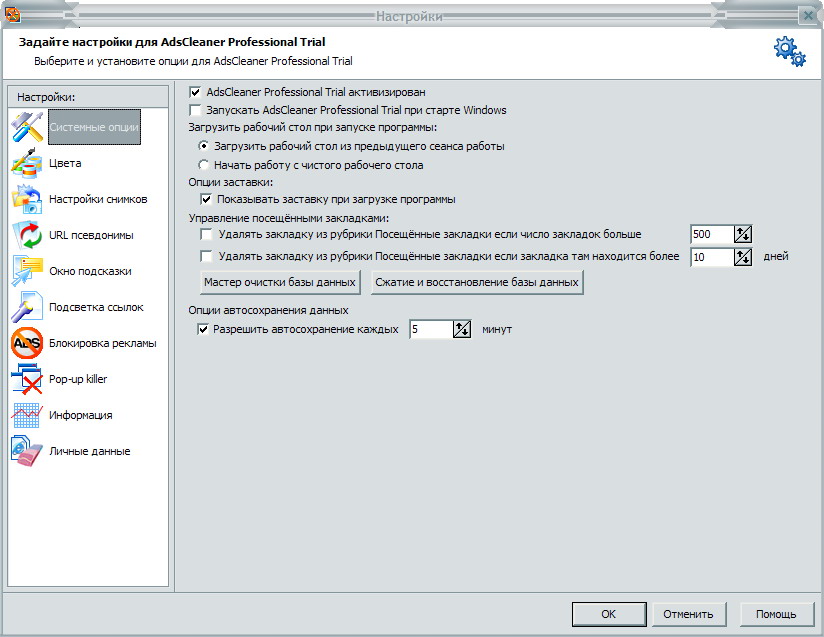The height and width of the screenshot is (637, 824).
Task: Click Сжатие и восстановление базы данных button
Action: 477,283
